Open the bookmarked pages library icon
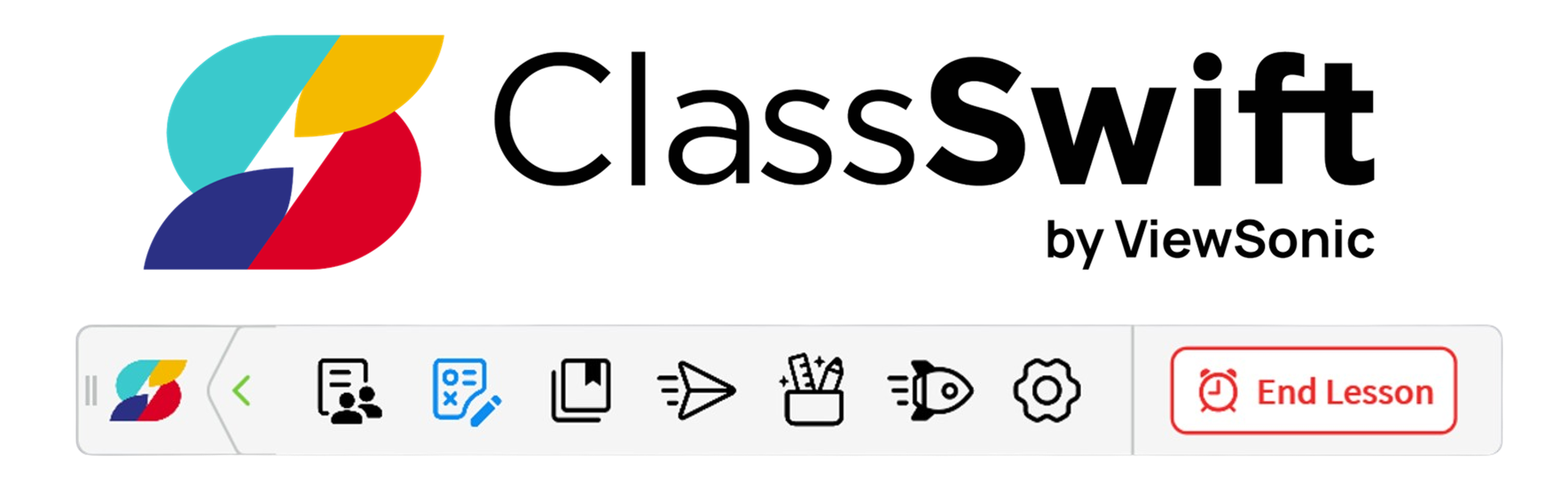 tap(581, 390)
